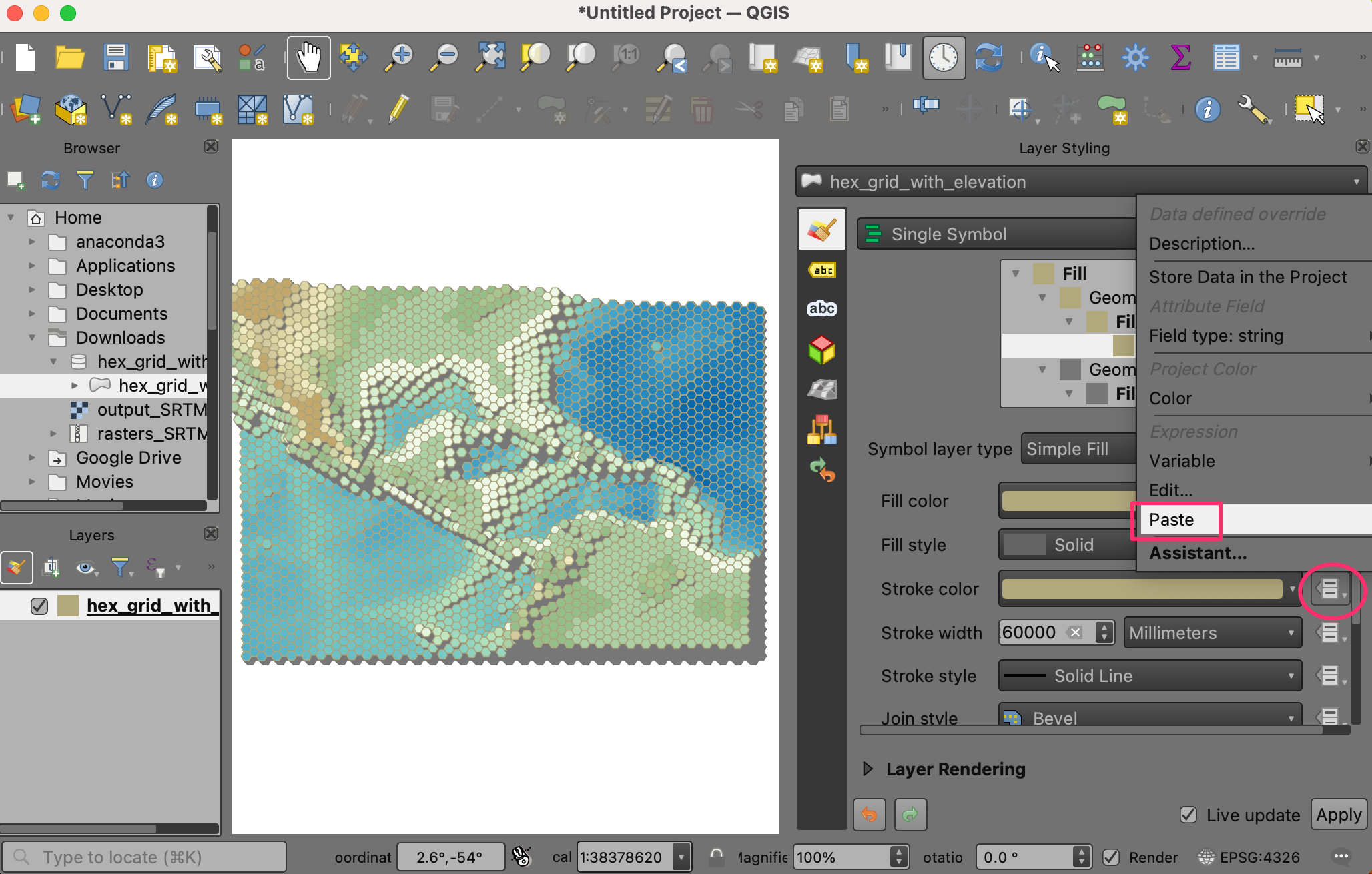This screenshot has height=874, width=1372.
Task: Open 3D View tab with colored cube
Action: click(x=822, y=350)
